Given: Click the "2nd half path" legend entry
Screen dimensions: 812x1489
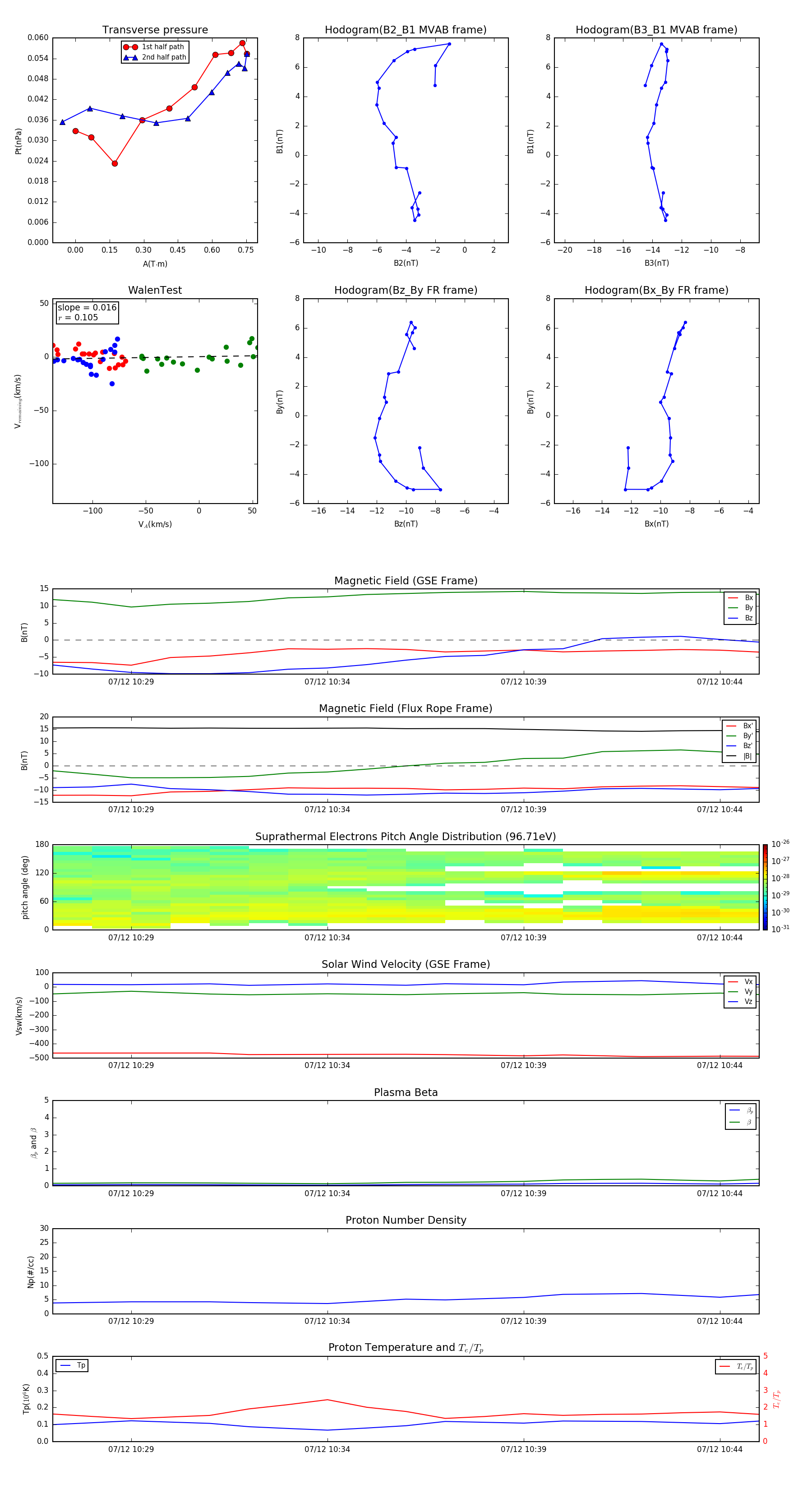Looking at the screenshot, I should [155, 57].
